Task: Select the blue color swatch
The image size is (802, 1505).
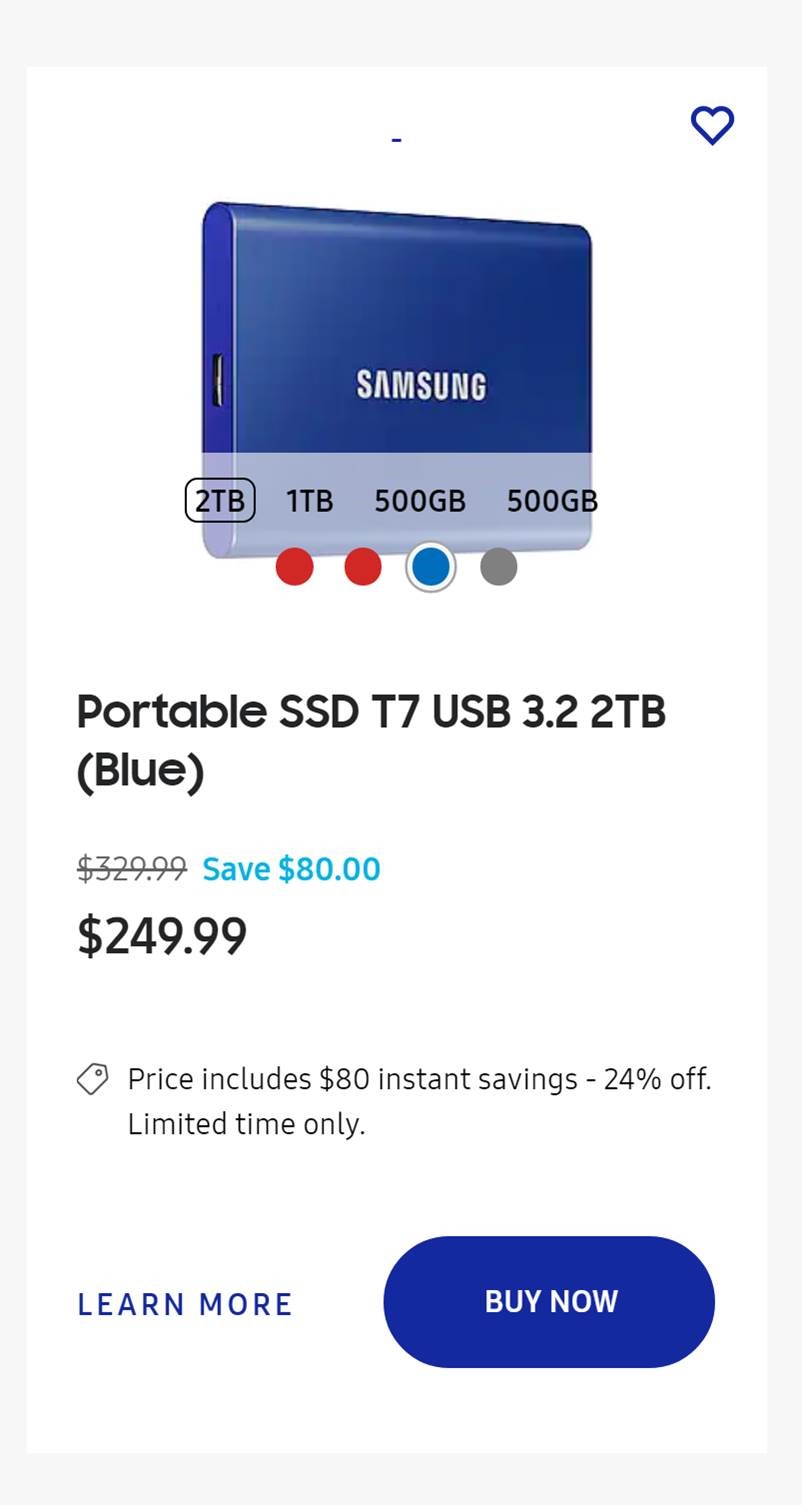Action: [431, 567]
